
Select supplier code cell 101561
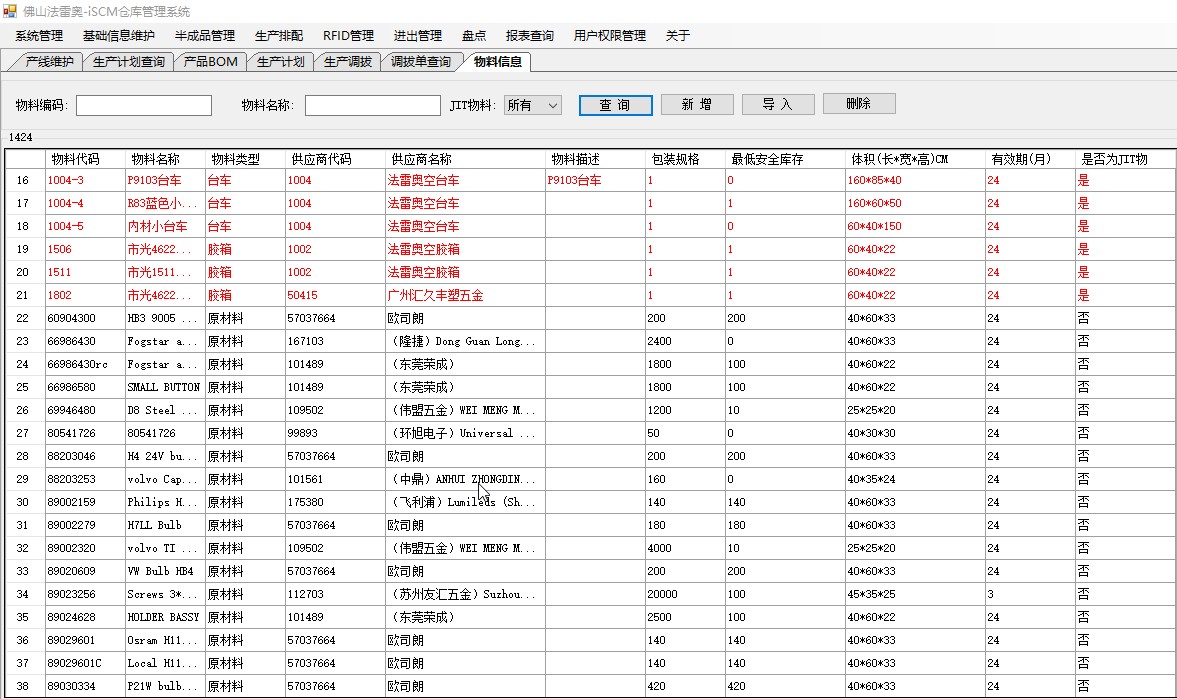(336, 479)
